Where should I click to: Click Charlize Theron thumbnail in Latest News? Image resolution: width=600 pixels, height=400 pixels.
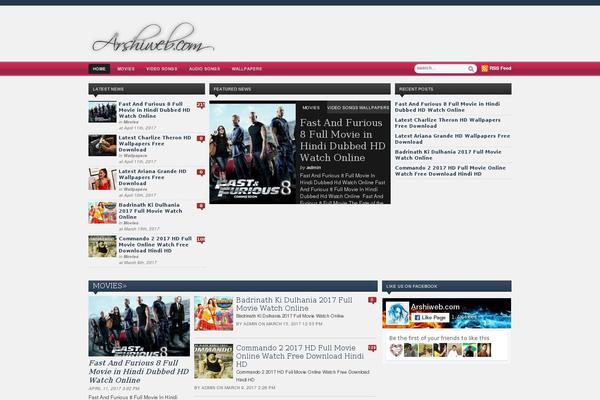[x=102, y=145]
